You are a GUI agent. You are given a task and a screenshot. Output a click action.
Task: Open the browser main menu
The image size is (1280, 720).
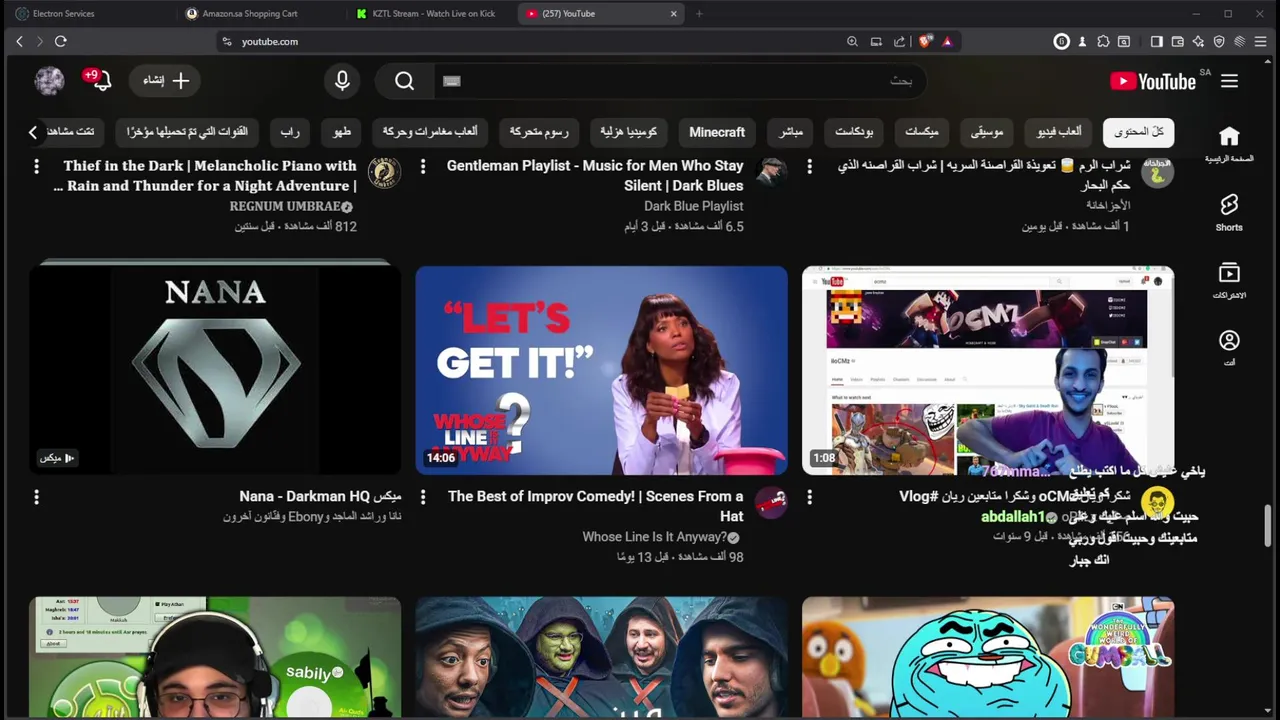click(1261, 41)
